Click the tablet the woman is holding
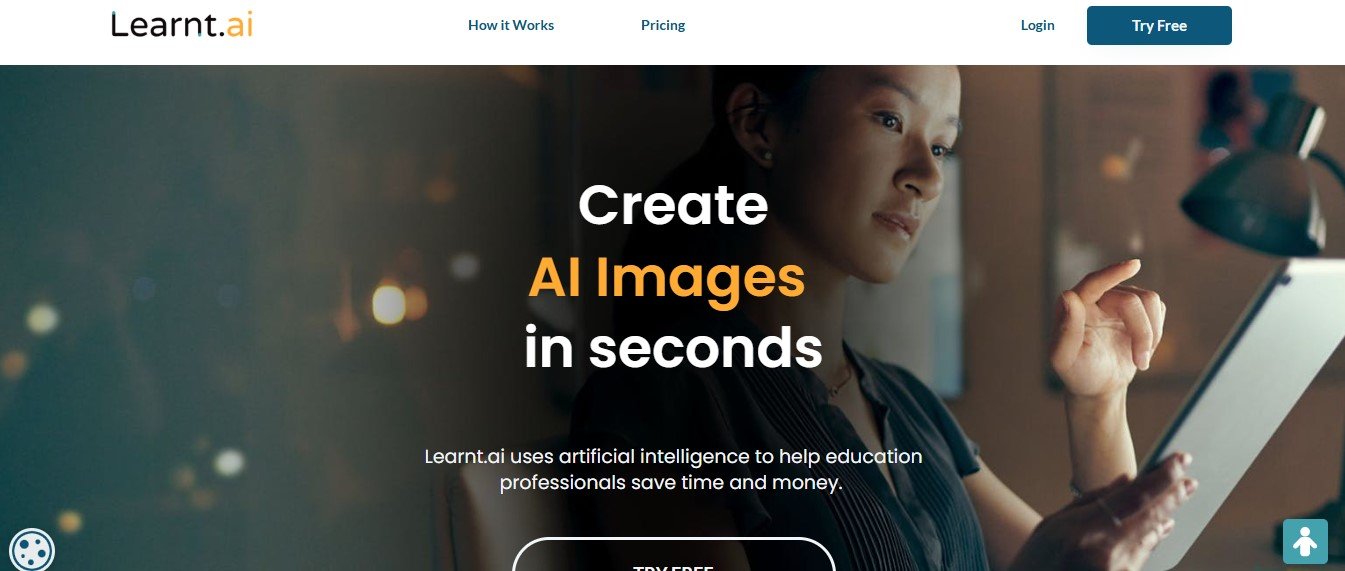This screenshot has height=571, width=1345. [1250, 400]
